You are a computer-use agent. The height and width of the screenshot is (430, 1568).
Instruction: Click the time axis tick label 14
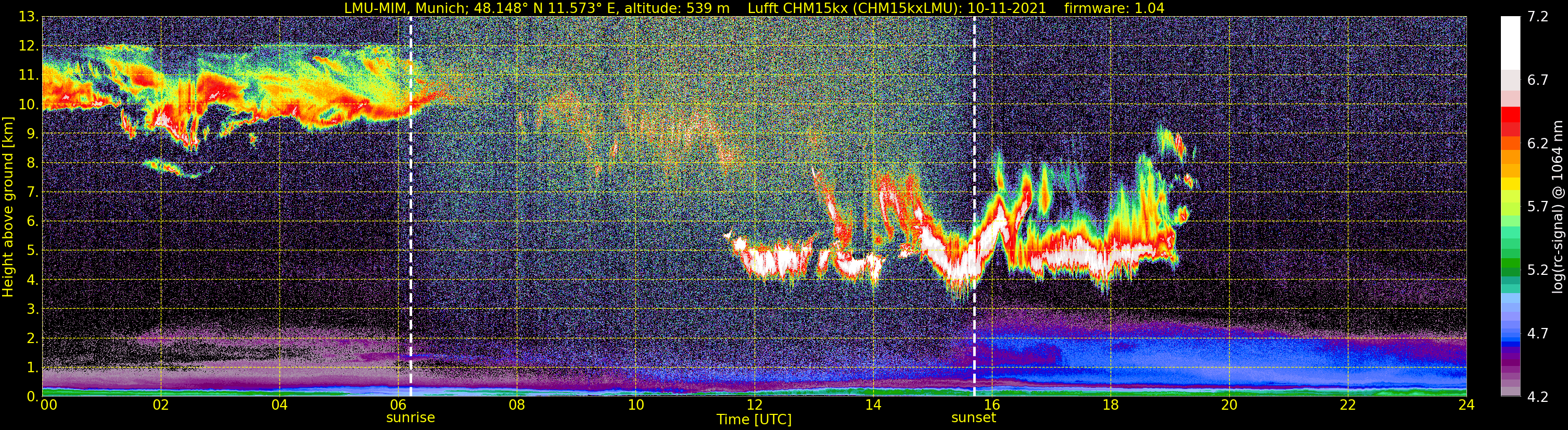click(x=873, y=405)
